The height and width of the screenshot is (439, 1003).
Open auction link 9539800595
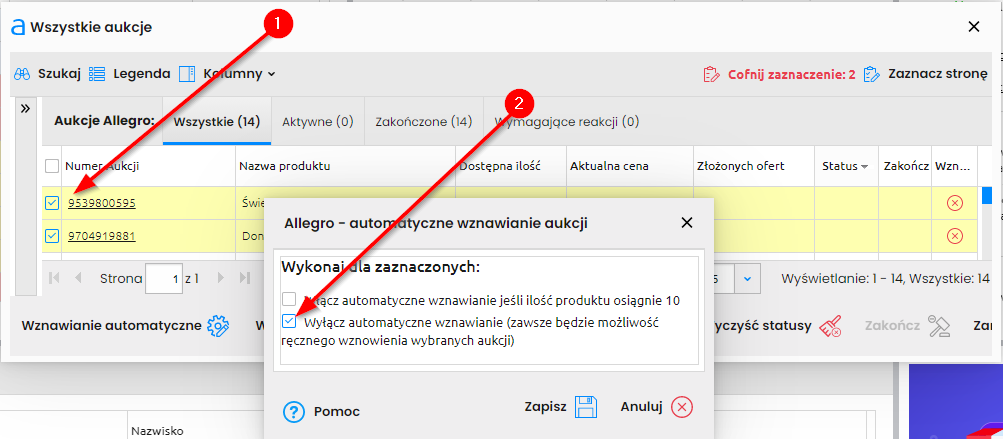point(102,204)
